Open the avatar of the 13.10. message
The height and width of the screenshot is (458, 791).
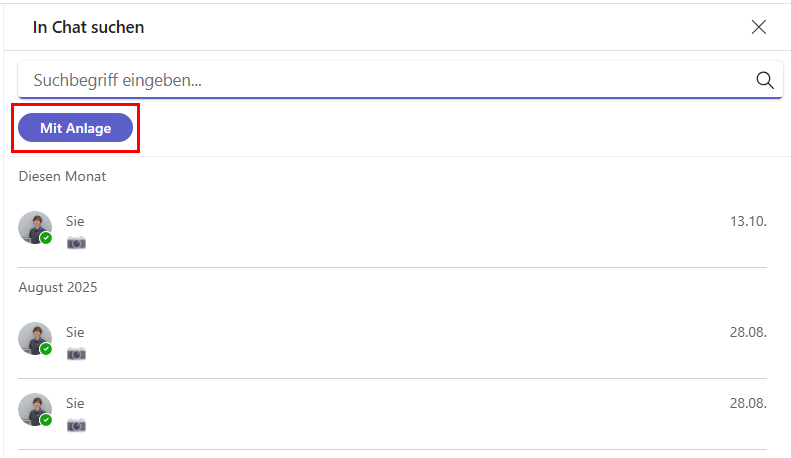click(x=34, y=227)
